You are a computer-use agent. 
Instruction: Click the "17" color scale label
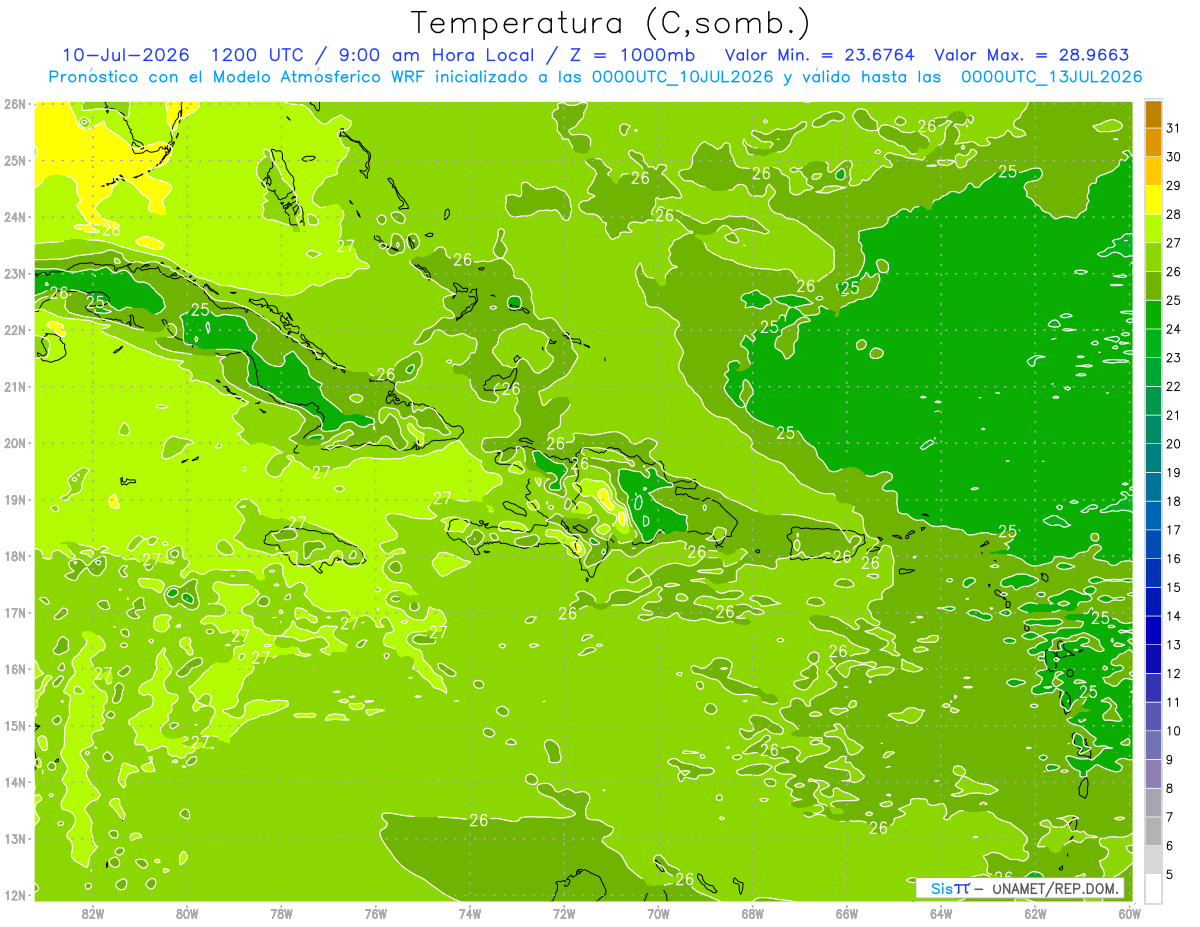tap(1174, 529)
